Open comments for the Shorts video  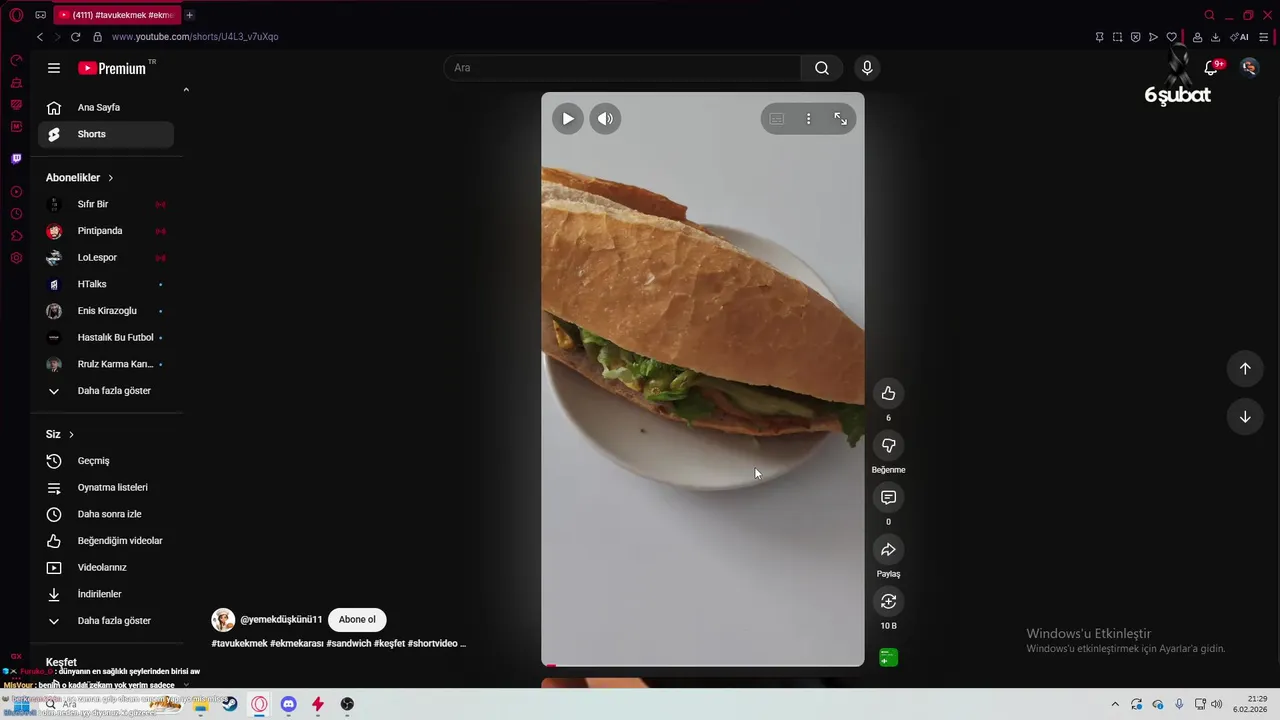888,497
